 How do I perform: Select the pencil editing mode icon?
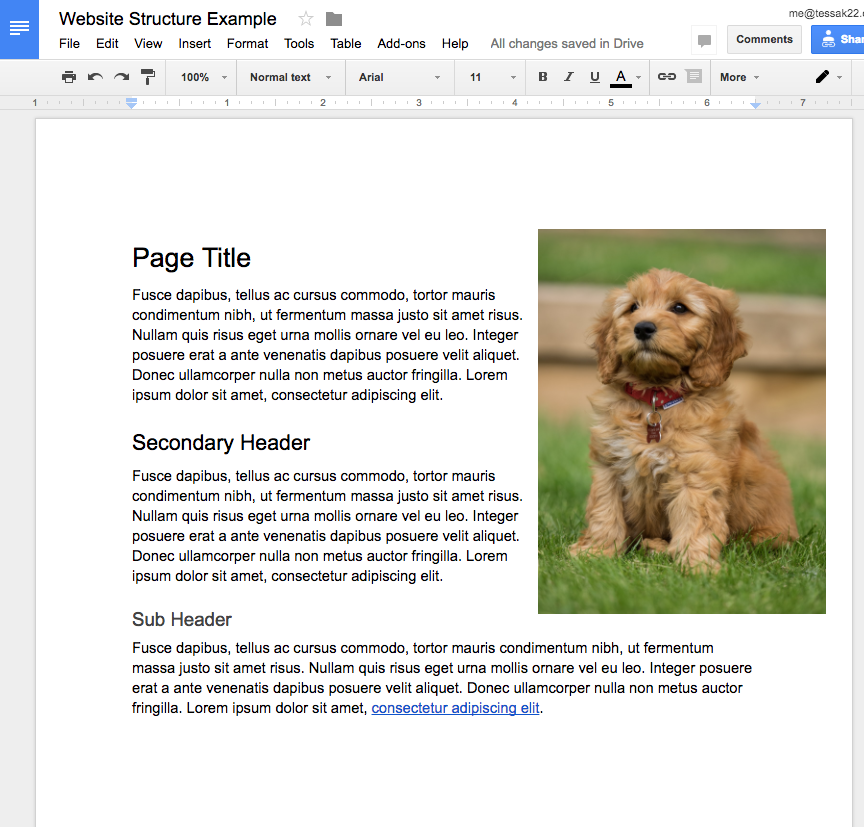click(822, 77)
